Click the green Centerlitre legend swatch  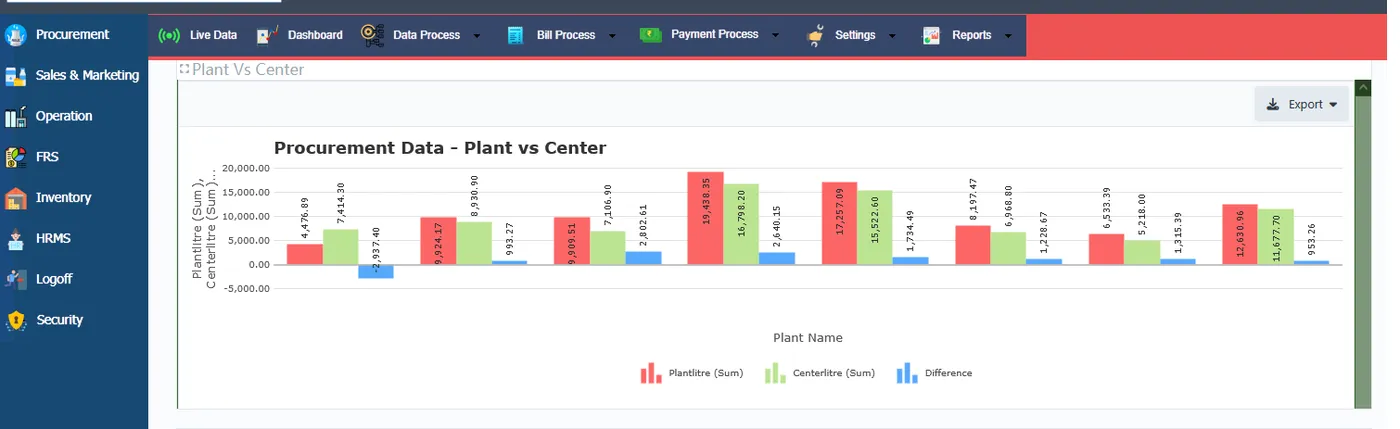click(776, 373)
